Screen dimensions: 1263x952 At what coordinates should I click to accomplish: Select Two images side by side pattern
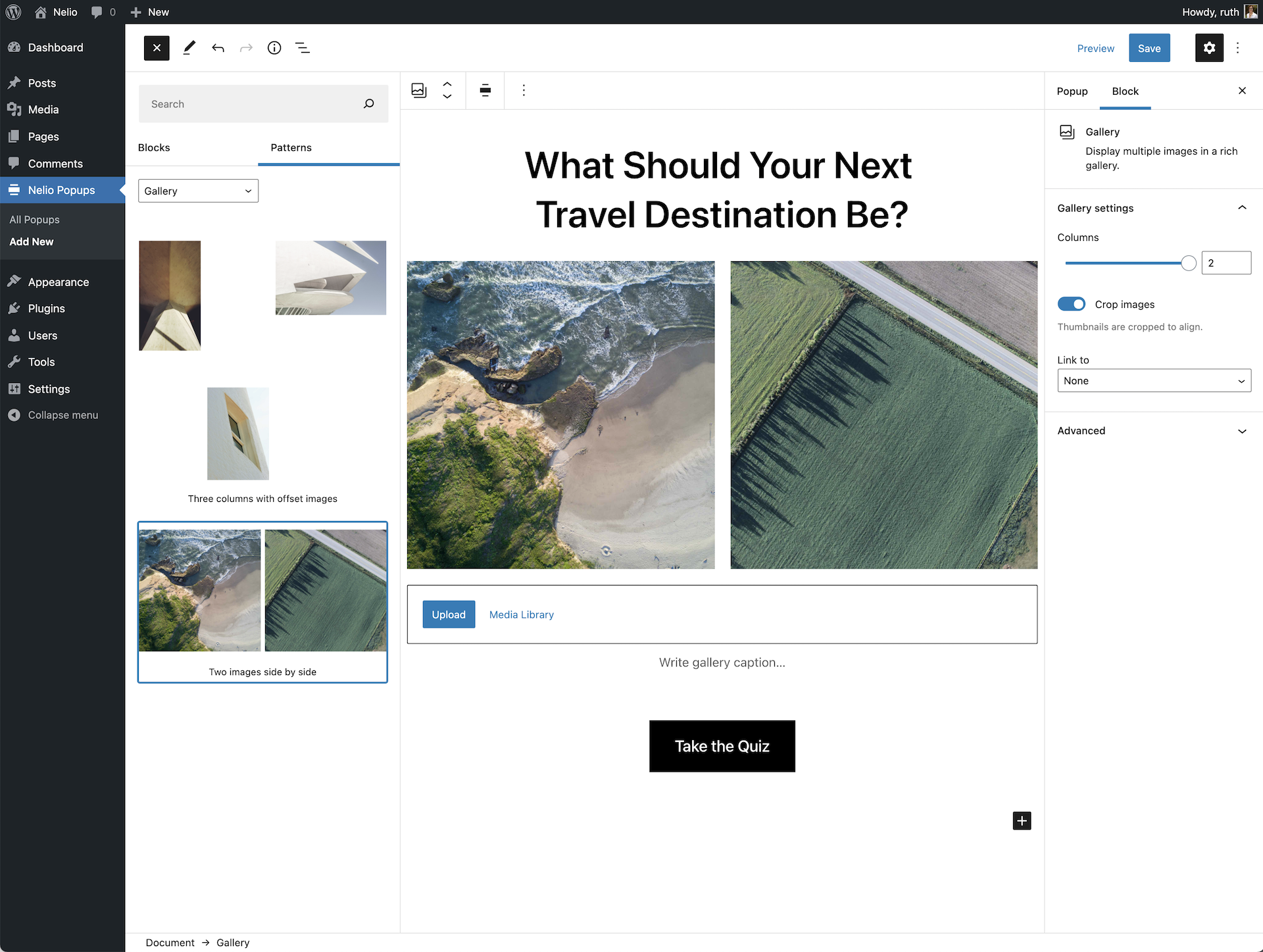click(x=262, y=602)
